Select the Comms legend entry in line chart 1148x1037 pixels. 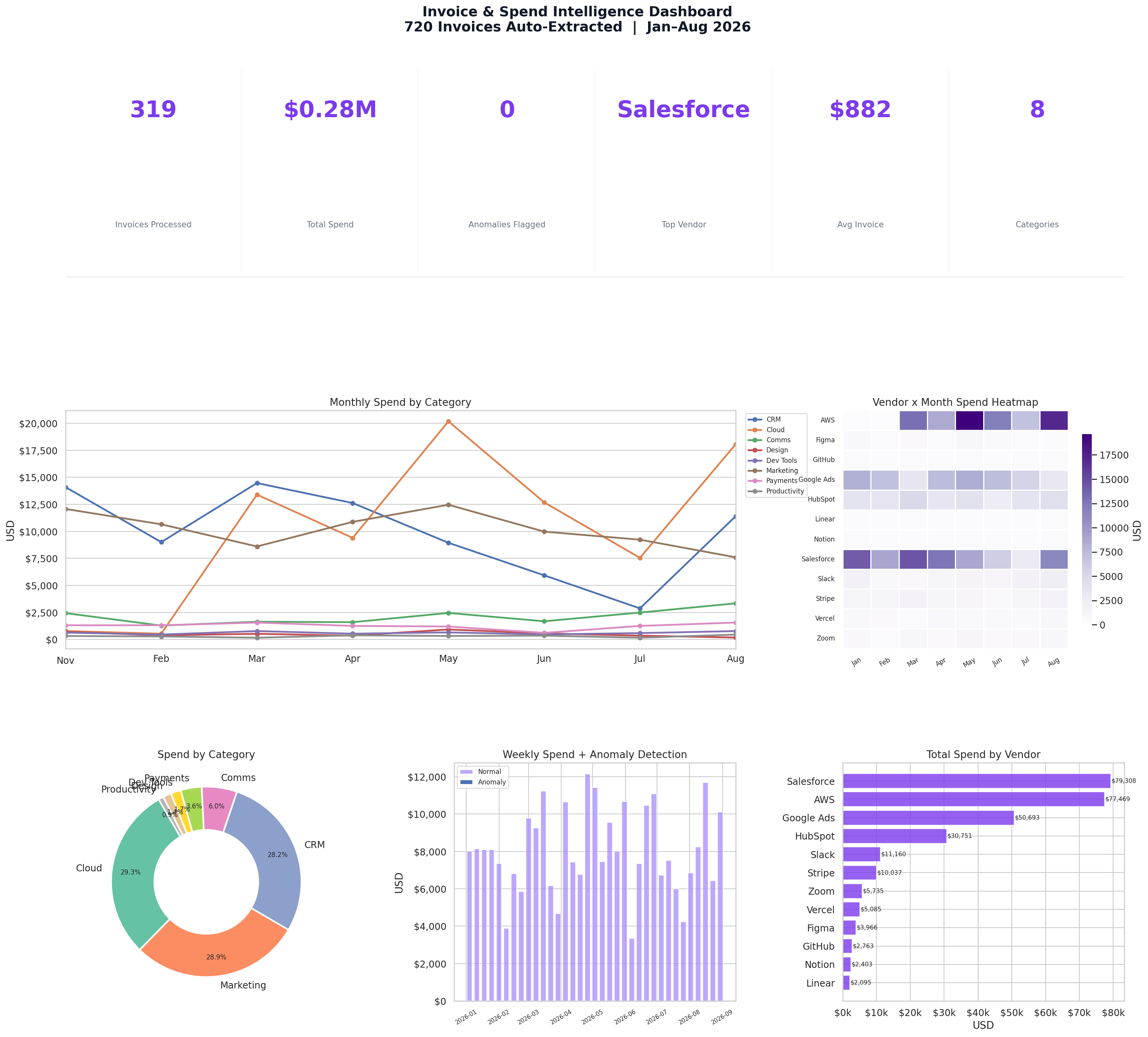[769, 440]
